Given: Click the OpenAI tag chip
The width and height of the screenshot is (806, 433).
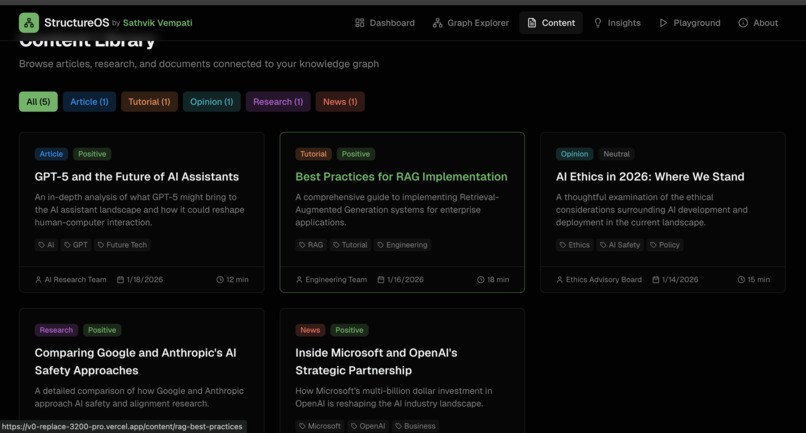Looking at the screenshot, I should point(368,426).
